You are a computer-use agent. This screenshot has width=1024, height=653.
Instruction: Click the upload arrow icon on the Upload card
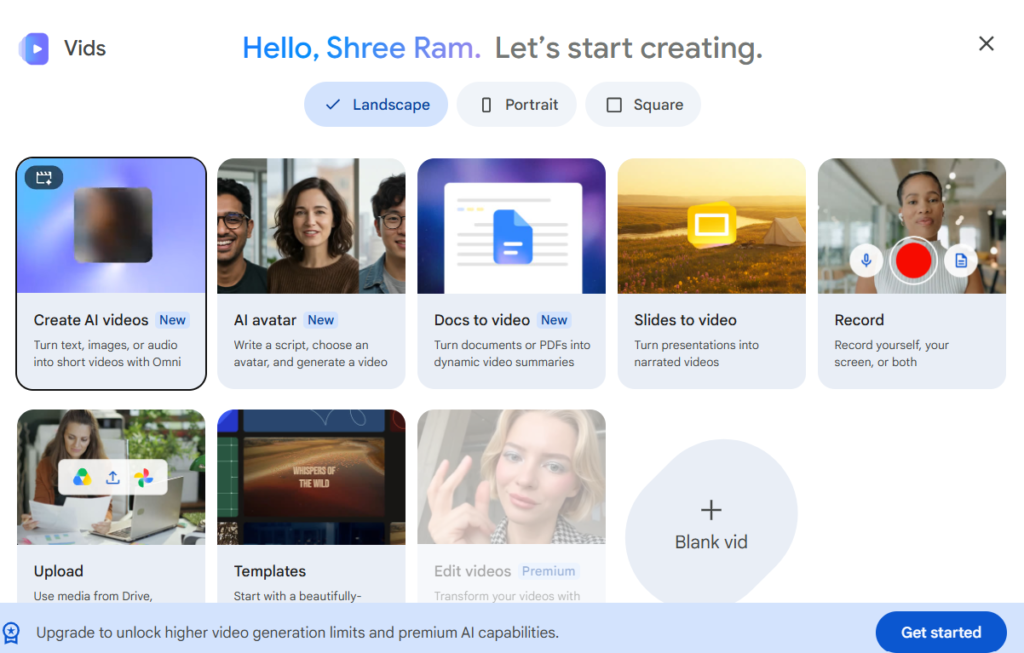coord(113,477)
